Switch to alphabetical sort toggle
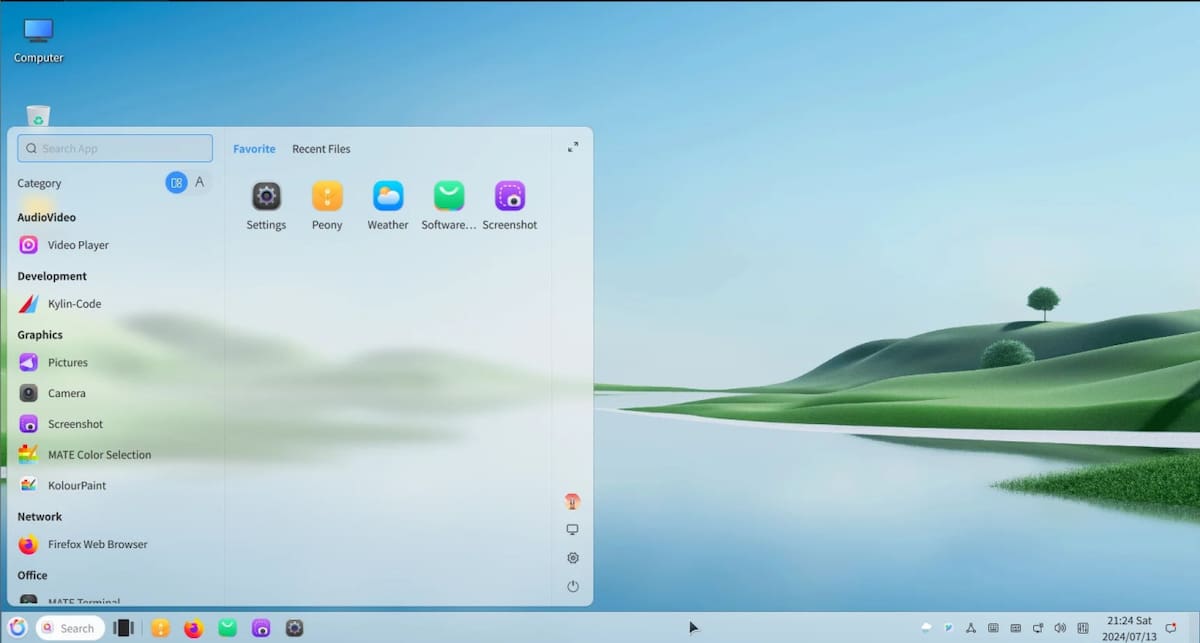 point(199,183)
